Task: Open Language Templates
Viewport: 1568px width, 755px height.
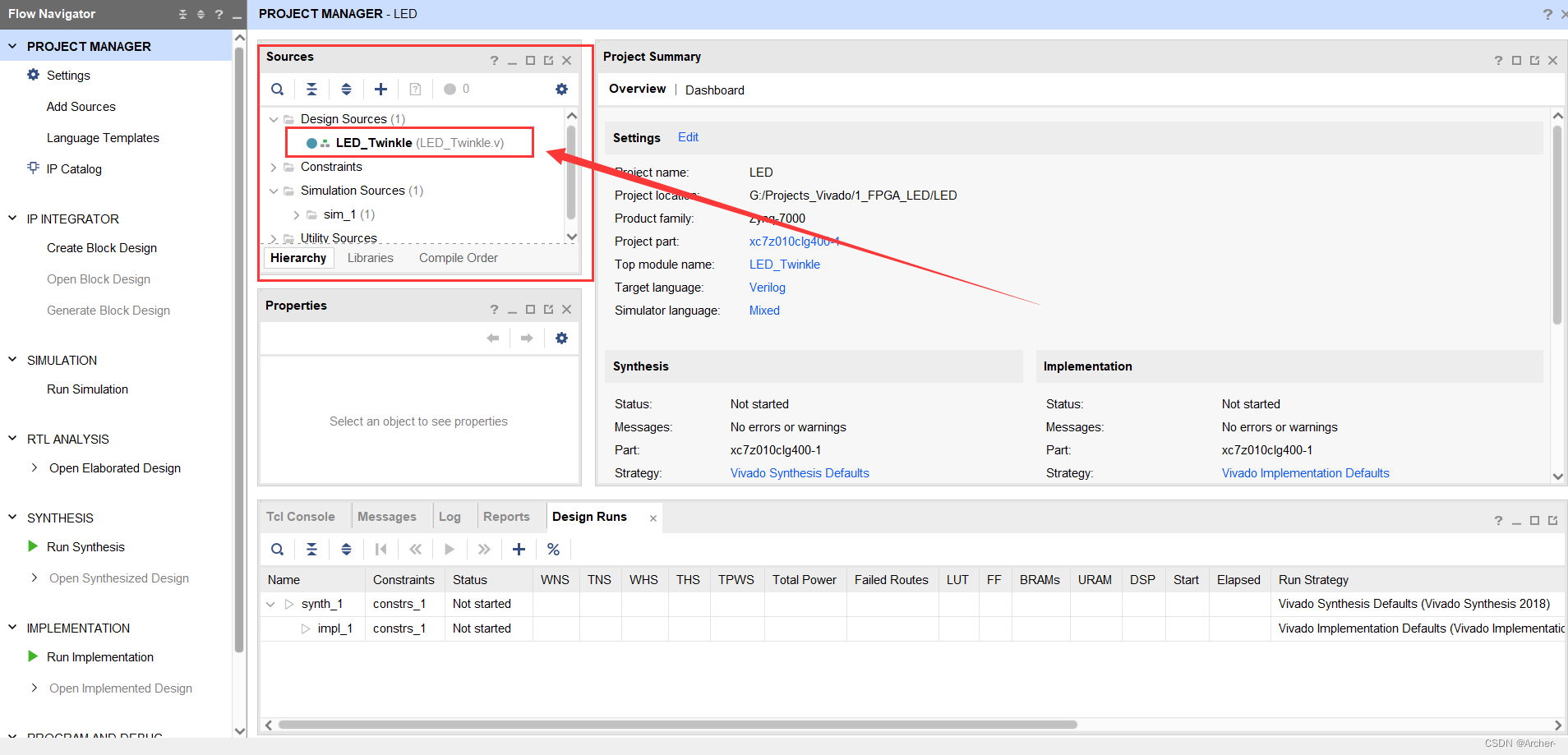Action: pos(103,138)
